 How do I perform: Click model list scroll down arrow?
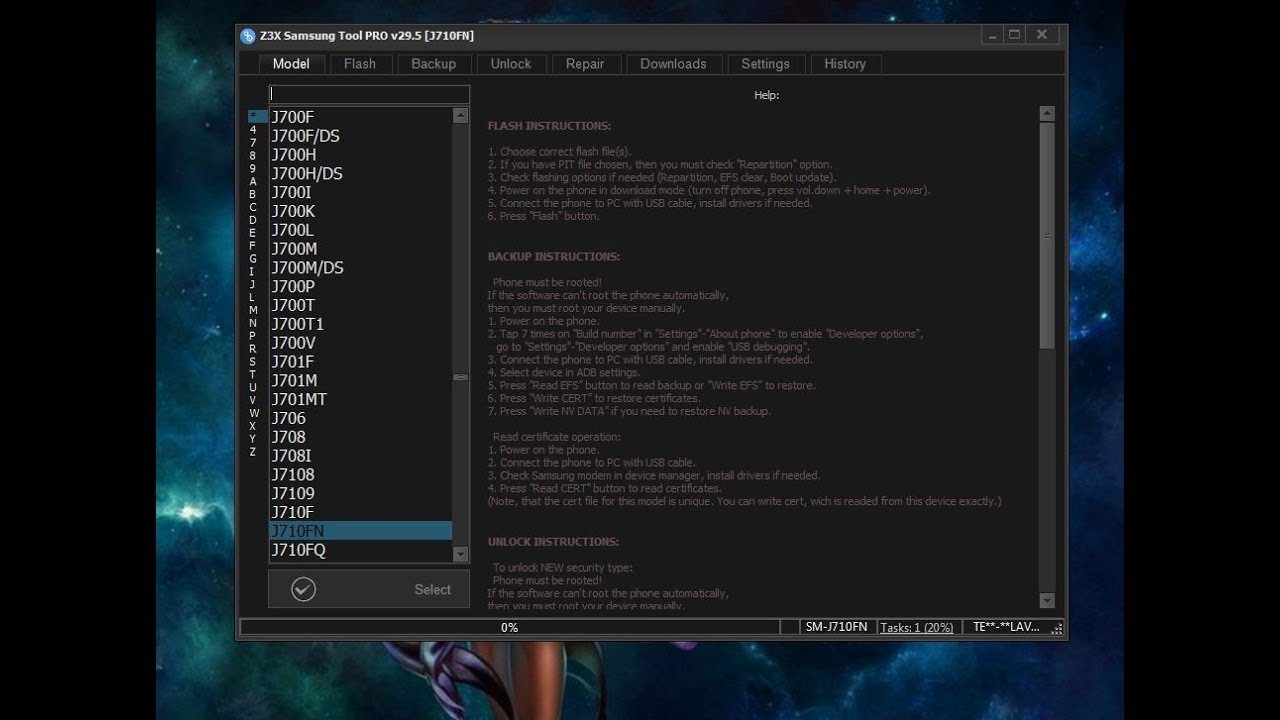[x=460, y=553]
